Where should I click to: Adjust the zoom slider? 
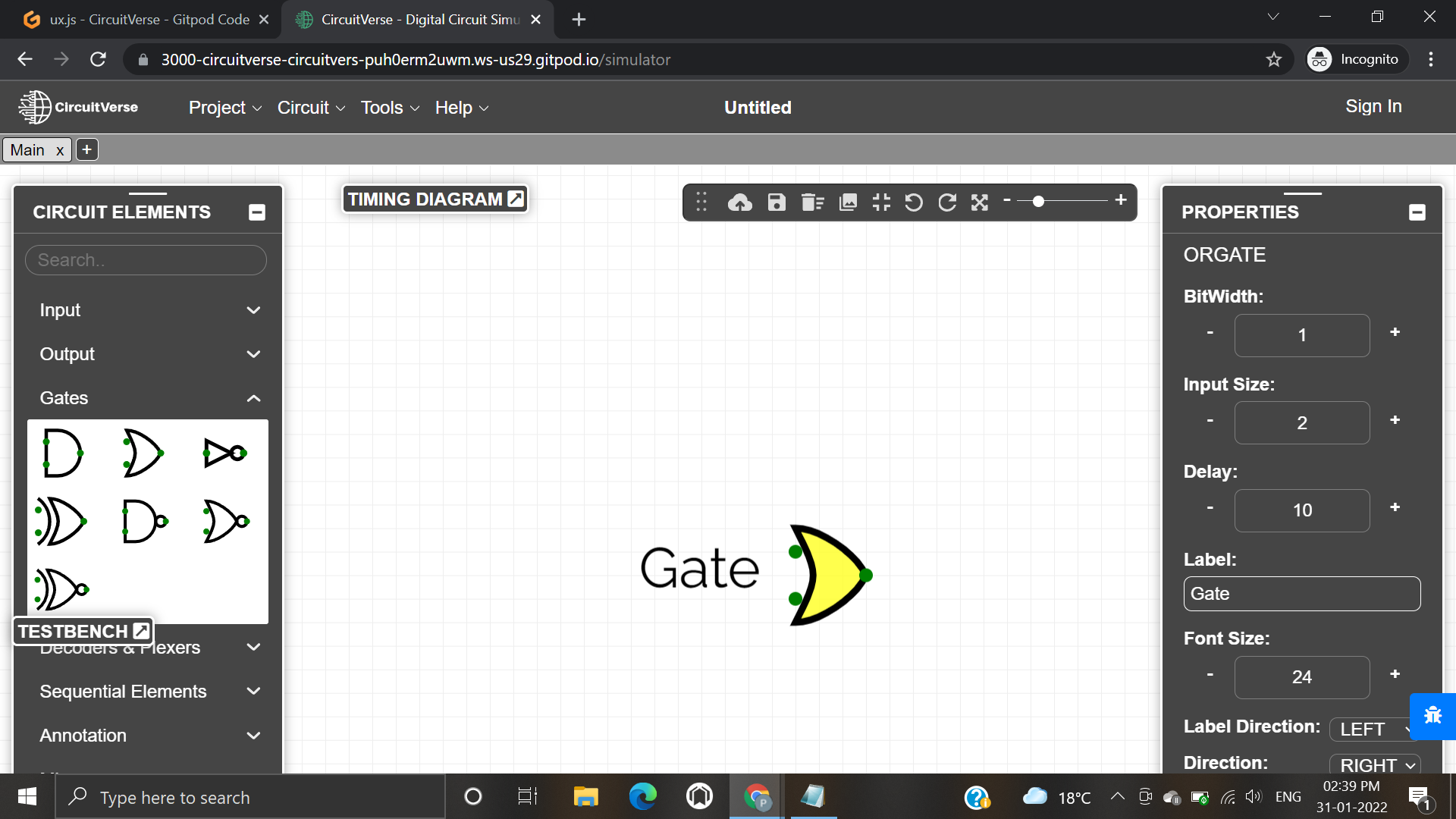(x=1039, y=202)
